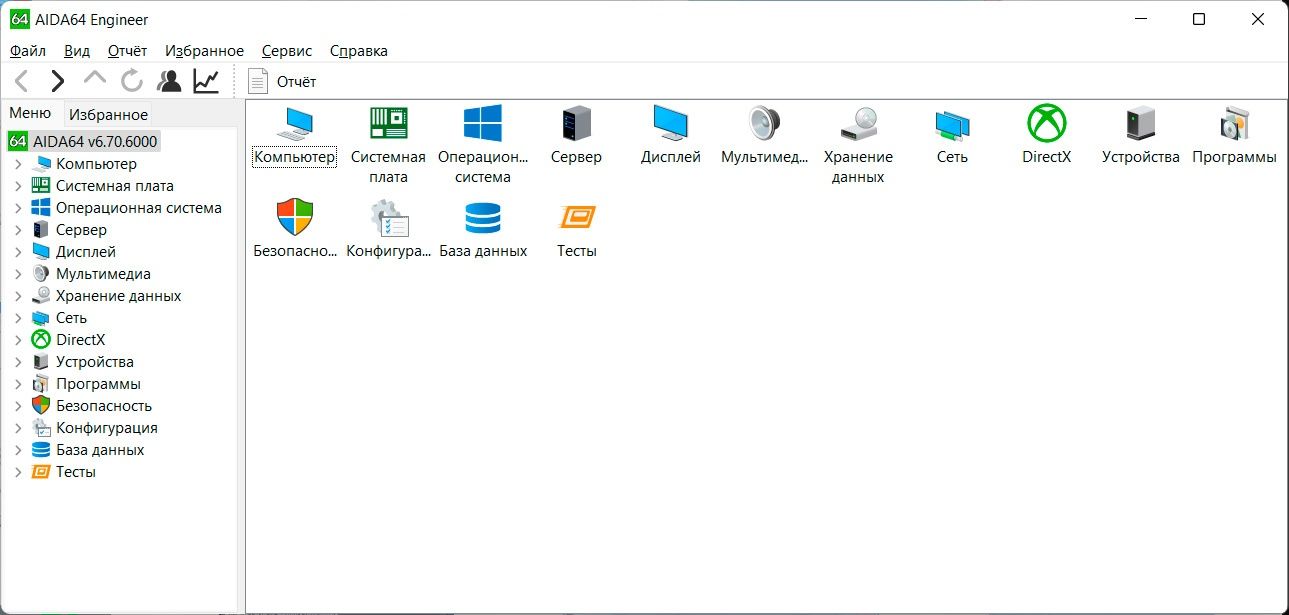This screenshot has height=615, width=1289.
Task: Select Операционная система in the tree
Action: (x=138, y=208)
